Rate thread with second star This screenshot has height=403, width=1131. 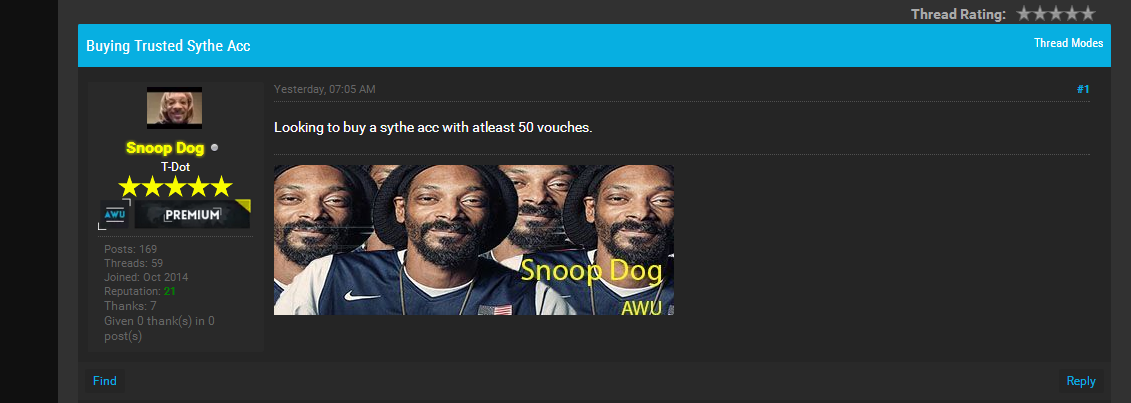tap(1040, 13)
